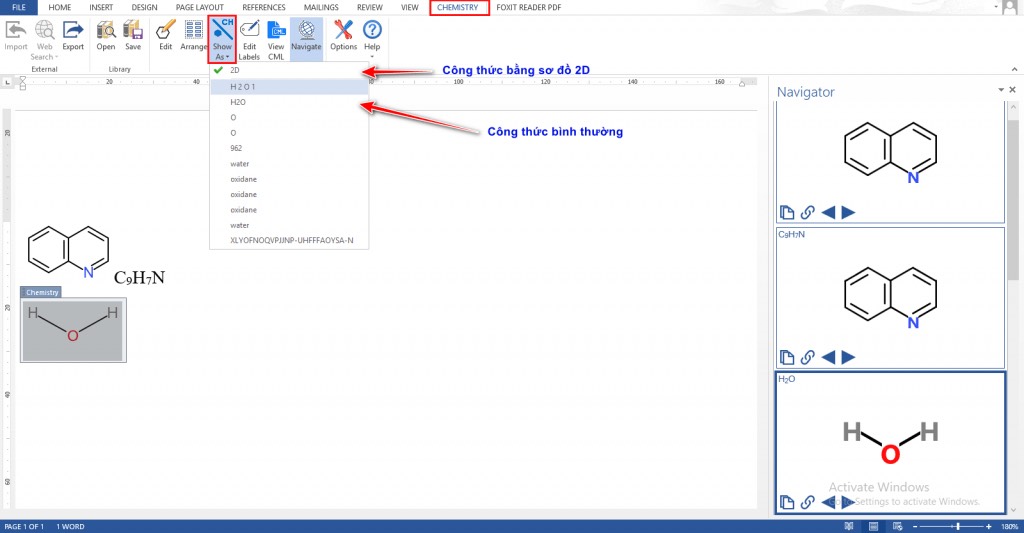Switch to Read Mode view

click(x=849, y=526)
